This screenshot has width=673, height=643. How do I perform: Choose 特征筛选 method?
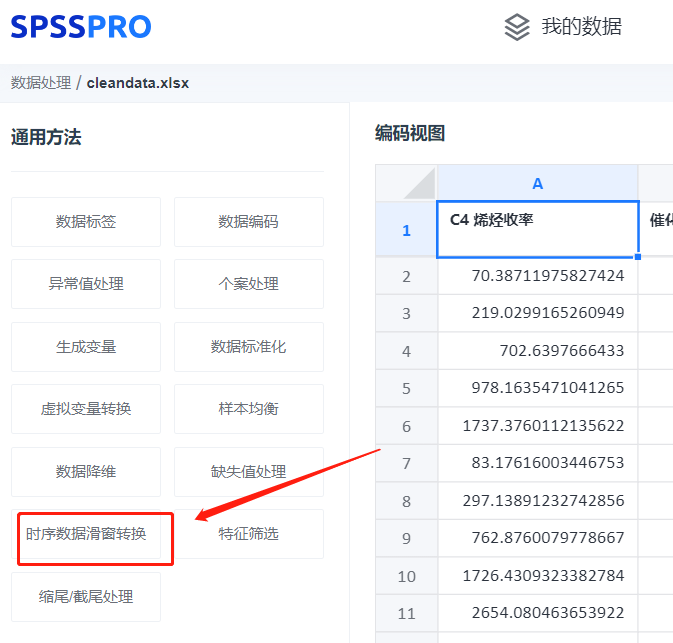click(248, 534)
